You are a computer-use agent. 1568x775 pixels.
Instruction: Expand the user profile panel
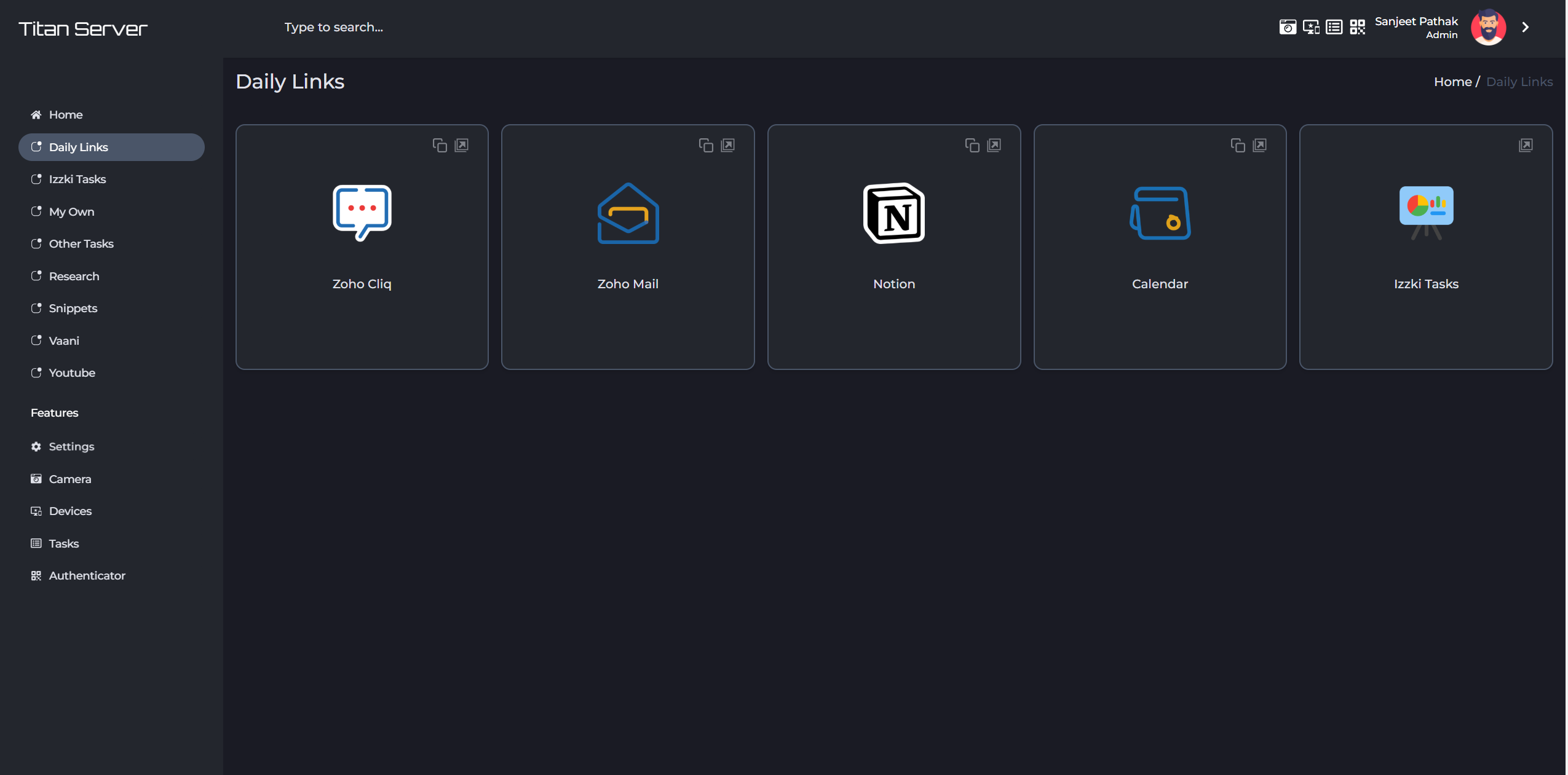(1528, 27)
